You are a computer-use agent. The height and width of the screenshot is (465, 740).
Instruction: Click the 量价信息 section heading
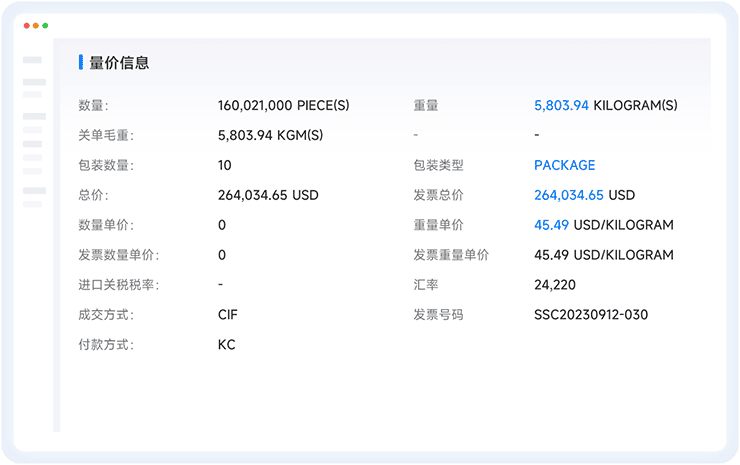[x=119, y=63]
